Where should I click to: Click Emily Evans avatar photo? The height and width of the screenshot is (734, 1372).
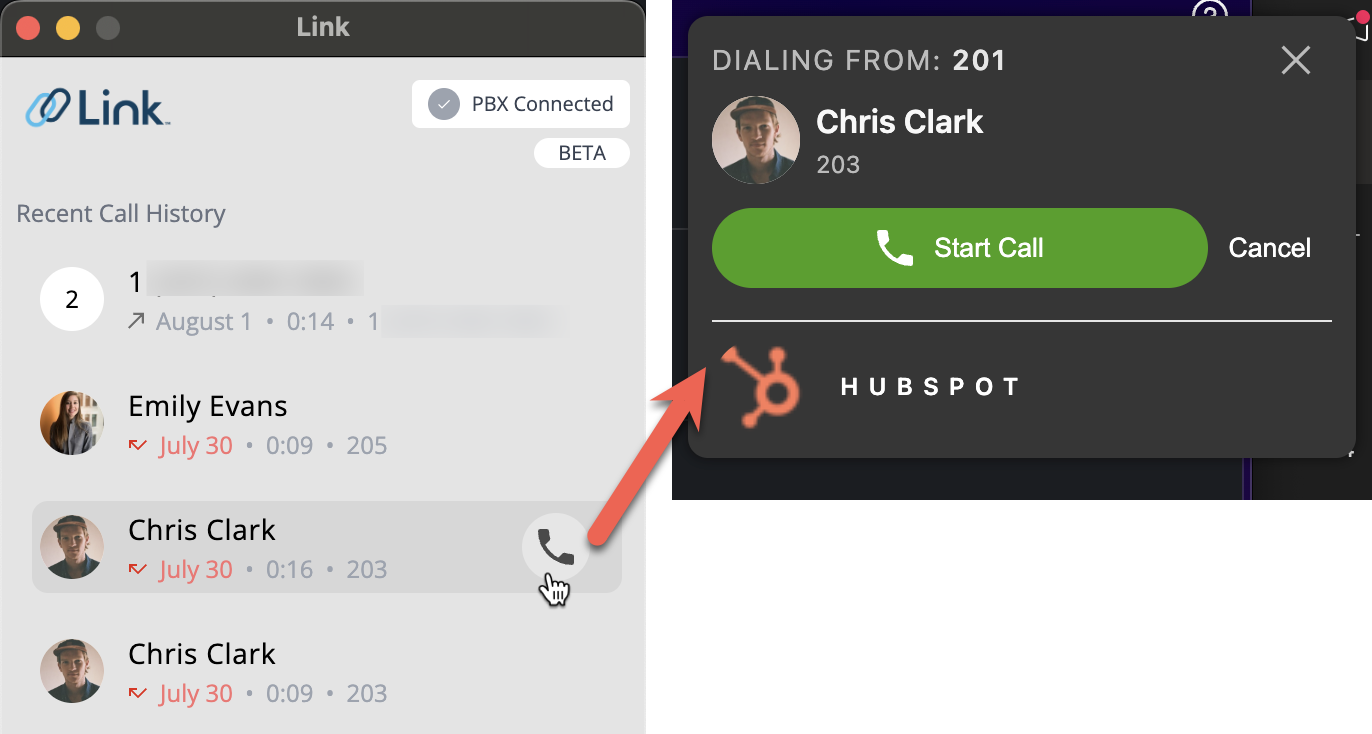click(72, 423)
